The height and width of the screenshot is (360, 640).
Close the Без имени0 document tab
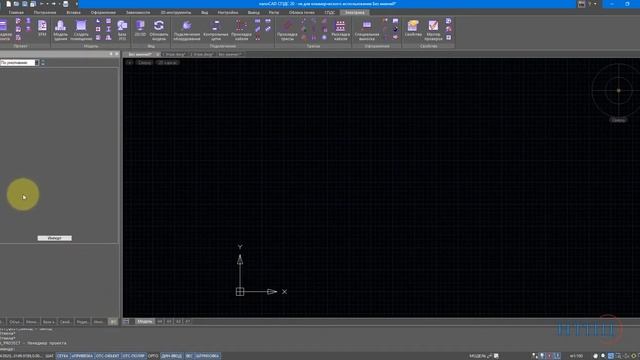pos(158,54)
